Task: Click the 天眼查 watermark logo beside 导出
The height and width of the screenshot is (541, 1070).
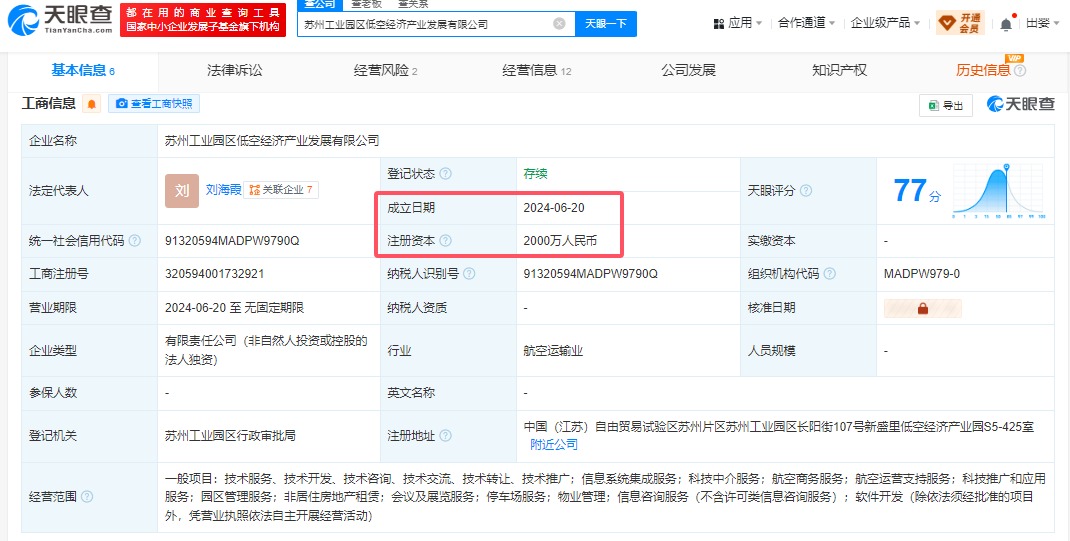Action: point(1021,104)
